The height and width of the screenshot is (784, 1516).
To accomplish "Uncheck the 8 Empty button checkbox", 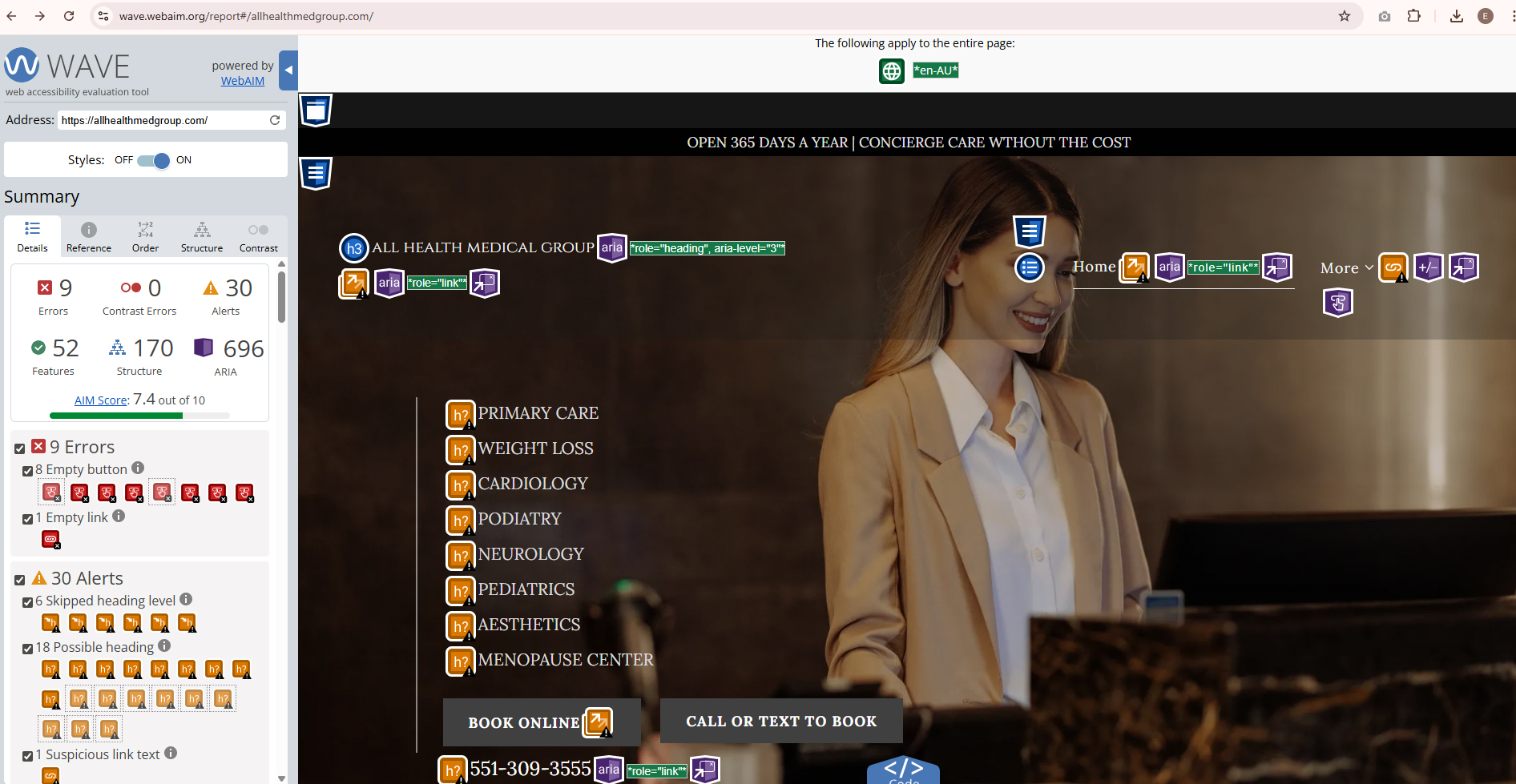I will (x=26, y=470).
